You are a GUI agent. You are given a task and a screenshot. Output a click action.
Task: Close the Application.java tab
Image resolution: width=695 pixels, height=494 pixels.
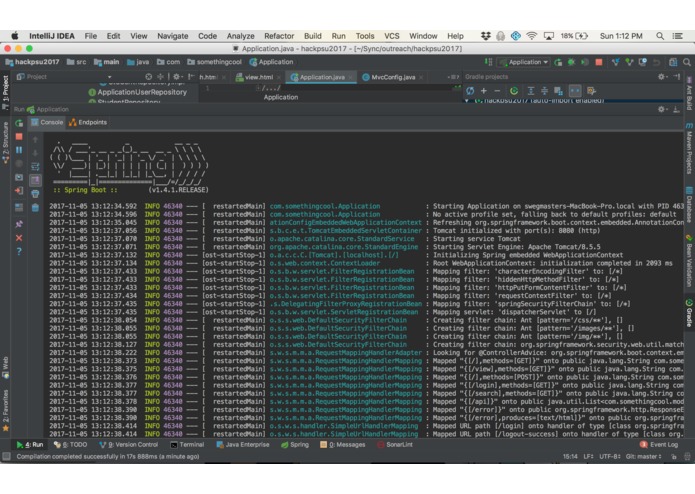pos(351,78)
